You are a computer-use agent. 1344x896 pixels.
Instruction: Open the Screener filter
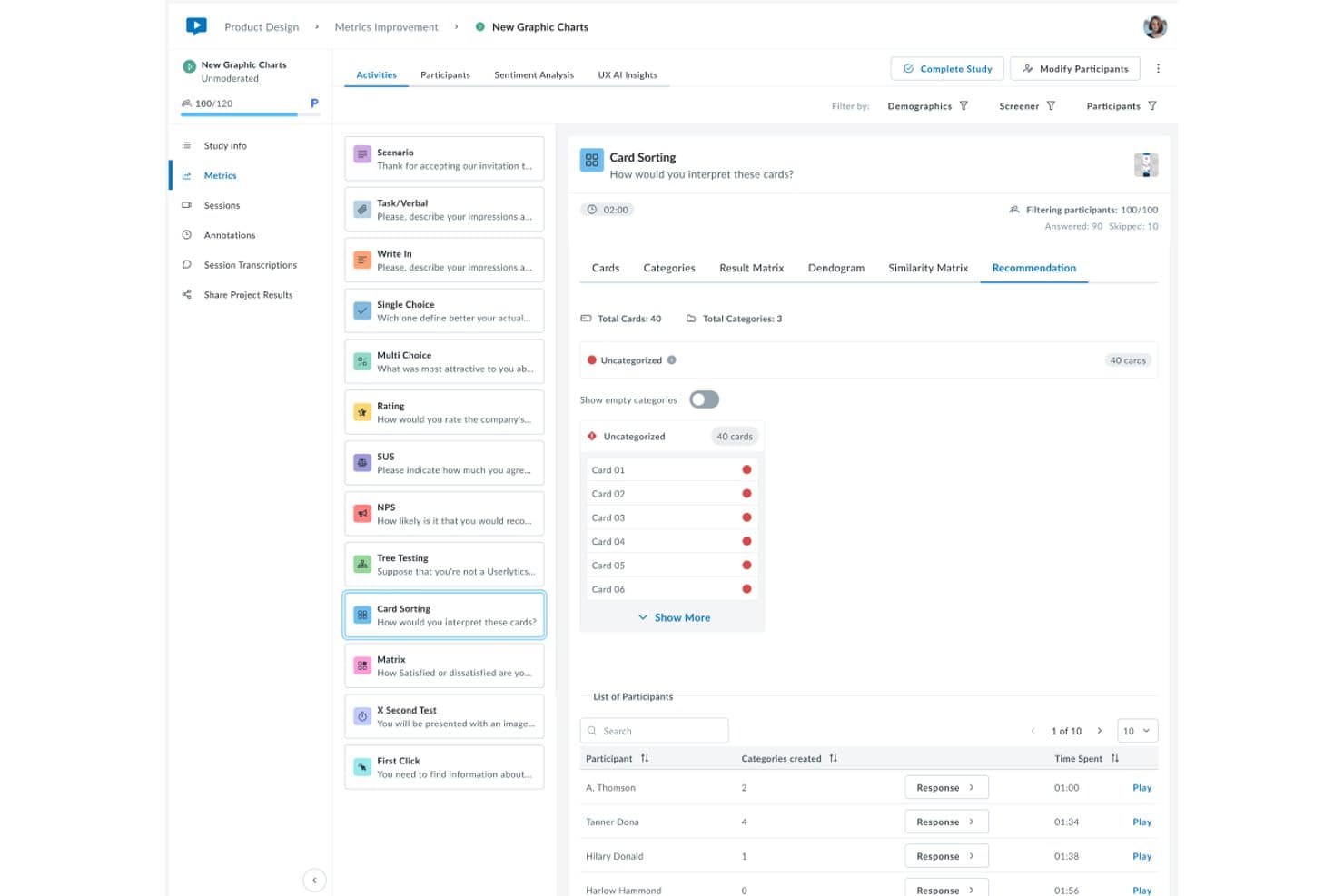pos(1027,106)
